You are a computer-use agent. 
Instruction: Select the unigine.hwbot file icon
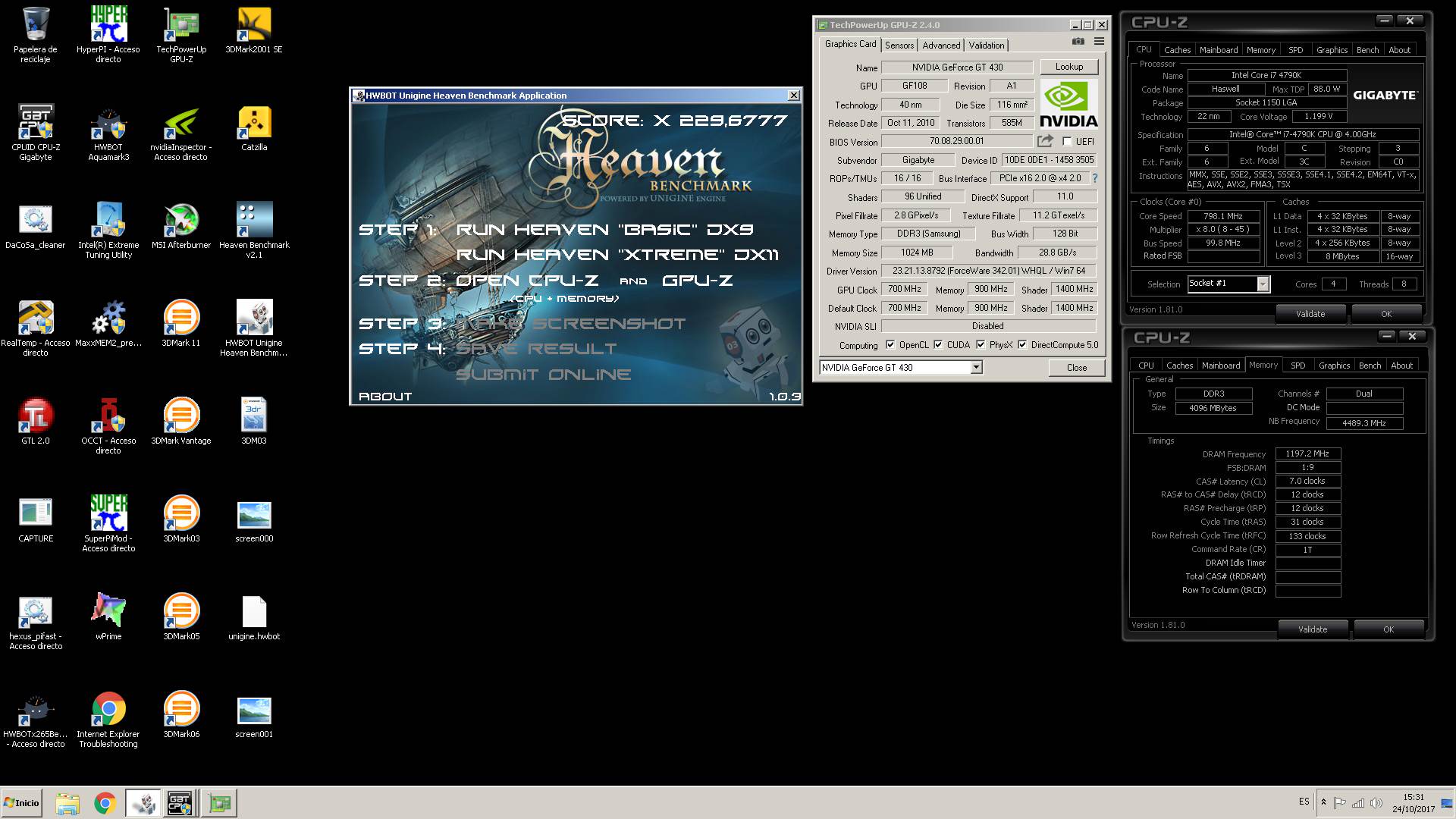(x=254, y=617)
